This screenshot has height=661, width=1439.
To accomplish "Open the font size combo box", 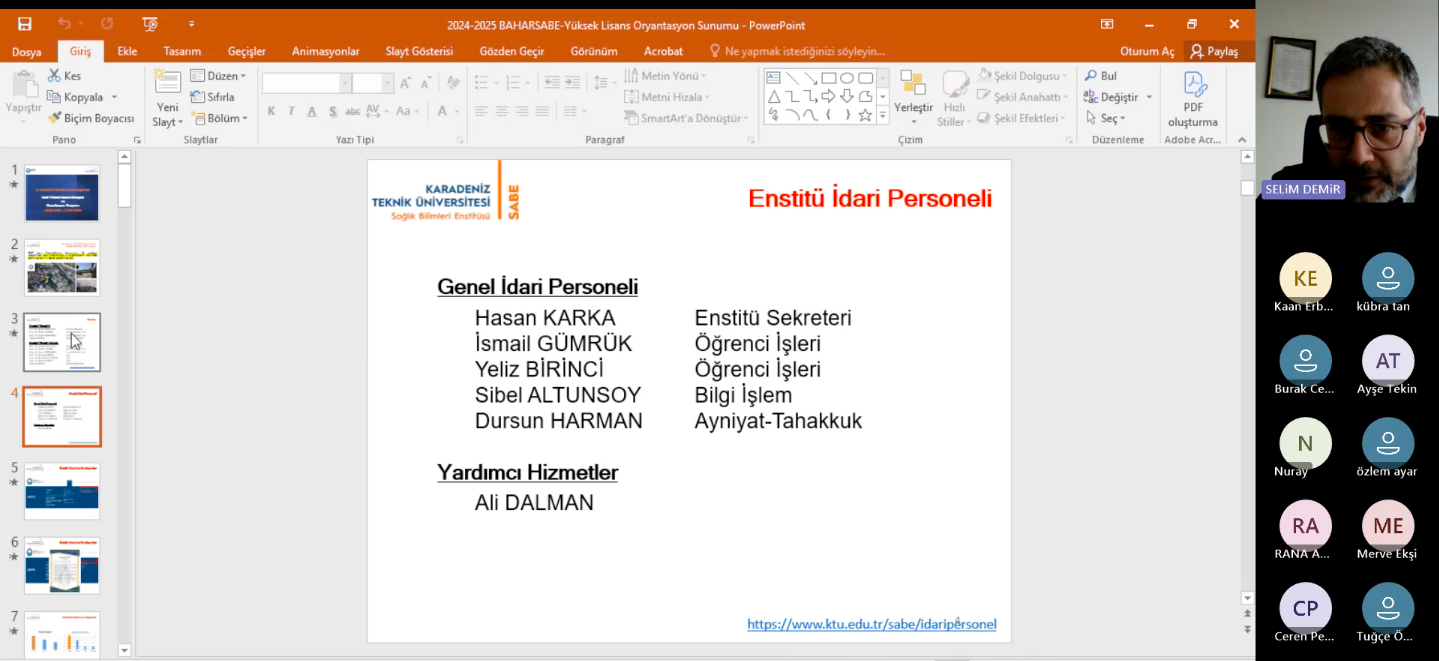I will click(x=374, y=83).
